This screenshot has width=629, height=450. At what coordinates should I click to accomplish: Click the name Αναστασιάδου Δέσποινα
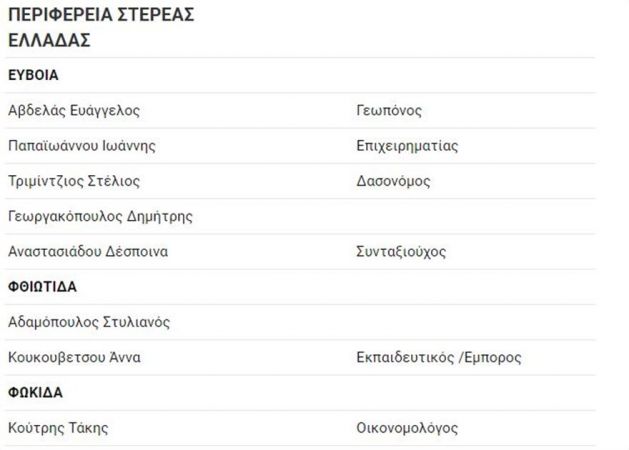(88, 251)
